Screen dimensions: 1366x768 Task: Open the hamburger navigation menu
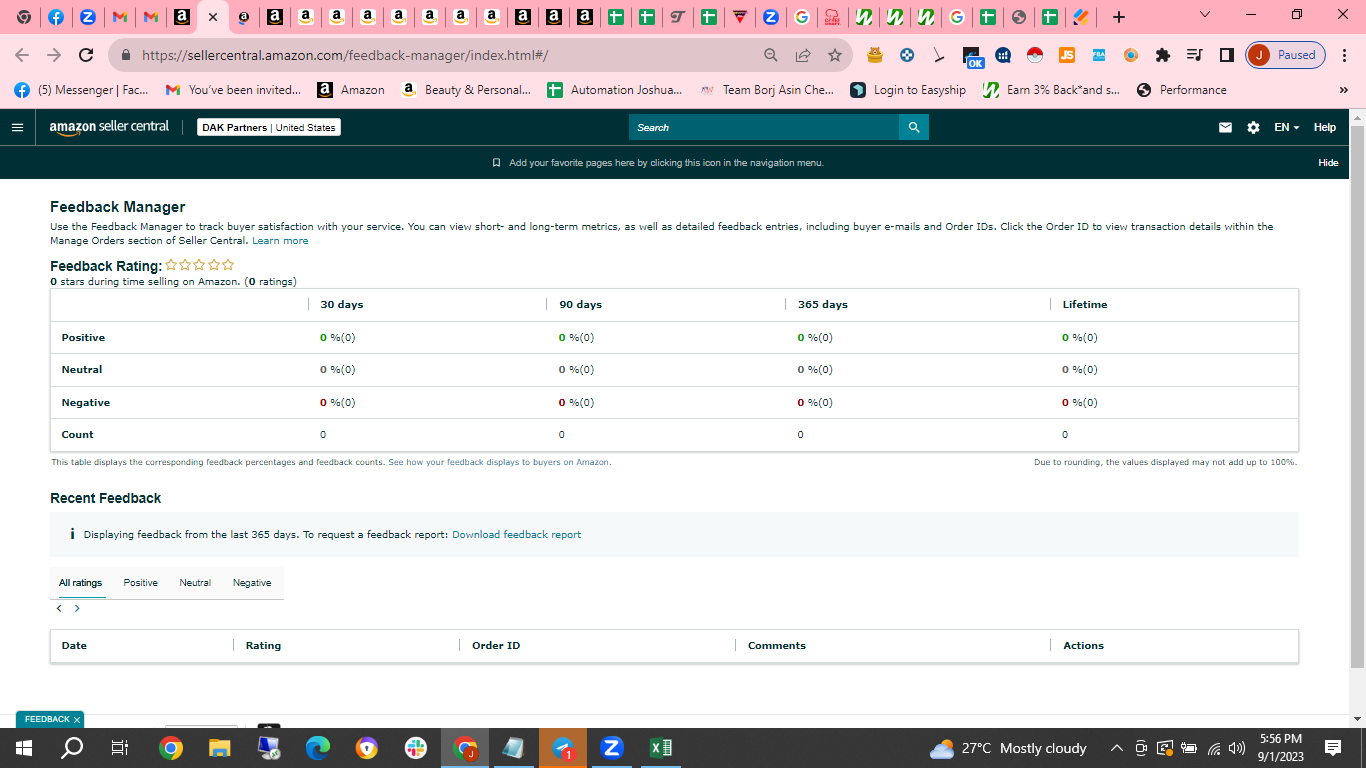click(x=17, y=127)
